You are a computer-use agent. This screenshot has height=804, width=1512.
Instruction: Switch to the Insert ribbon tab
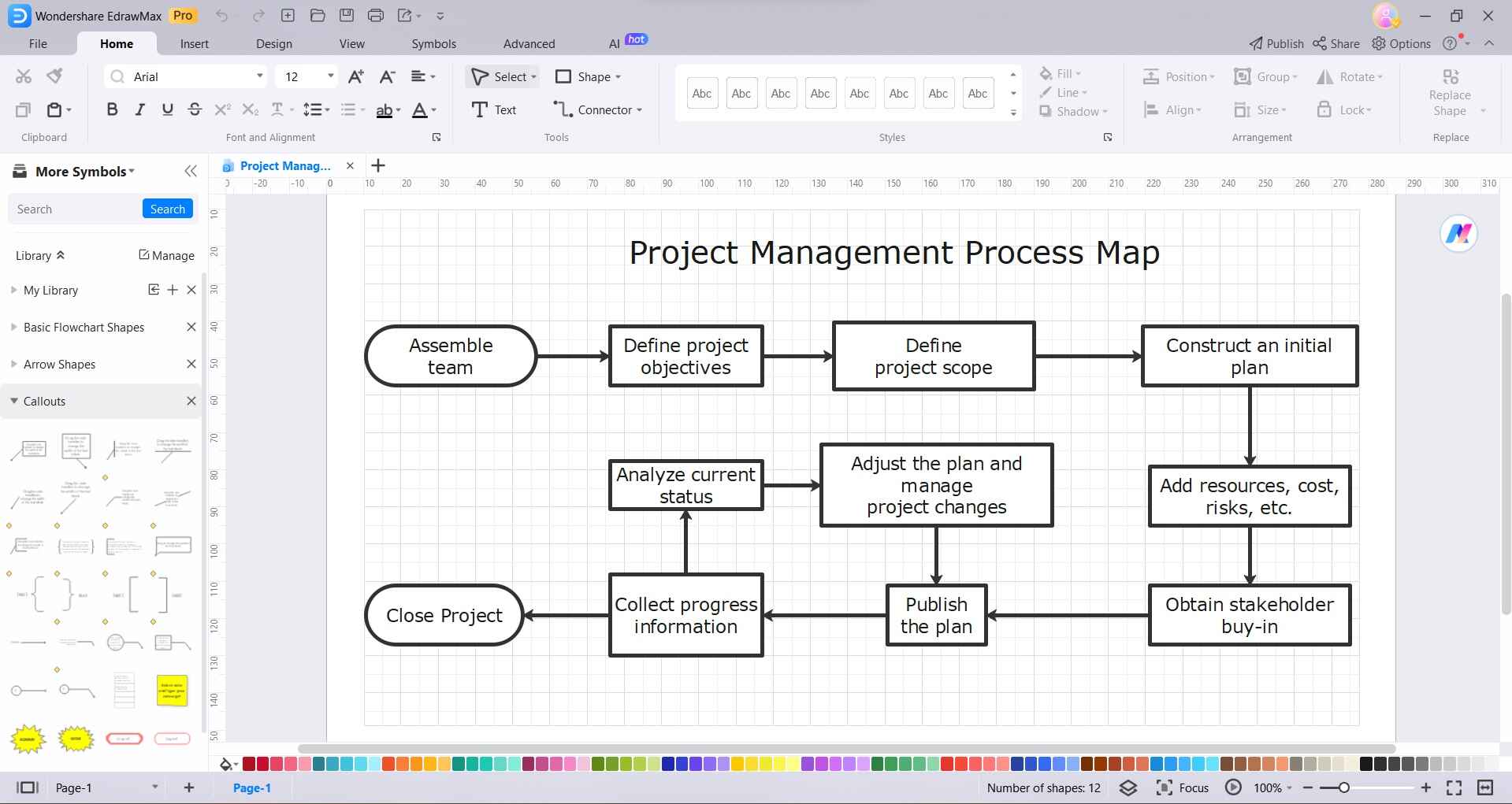(195, 43)
